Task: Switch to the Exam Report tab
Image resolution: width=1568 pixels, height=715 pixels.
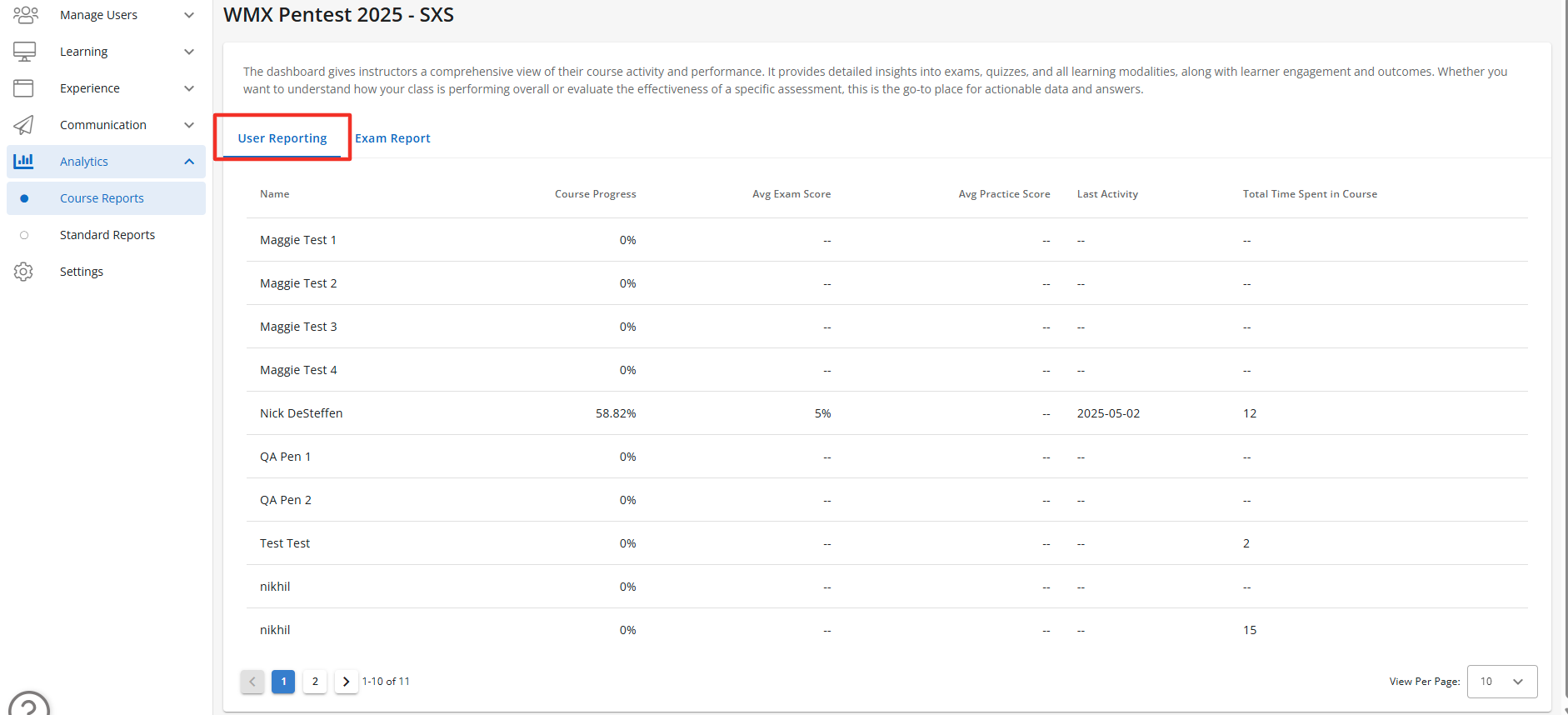Action: [392, 138]
